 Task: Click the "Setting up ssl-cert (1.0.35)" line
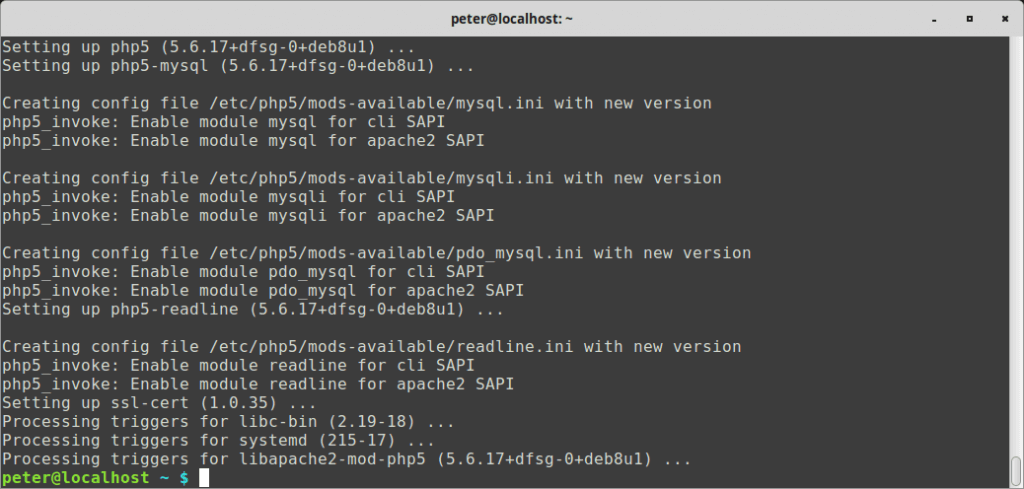click(x=159, y=403)
